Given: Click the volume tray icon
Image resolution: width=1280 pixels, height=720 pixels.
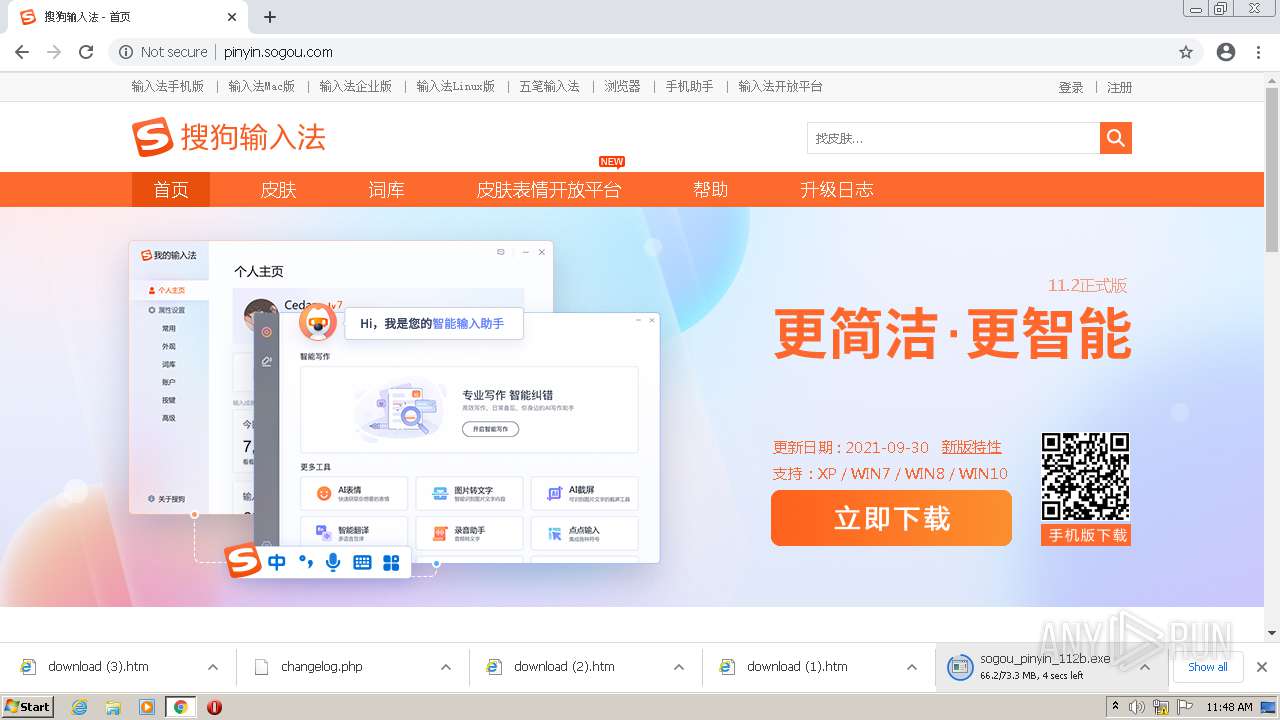Looking at the screenshot, I should [x=1137, y=707].
